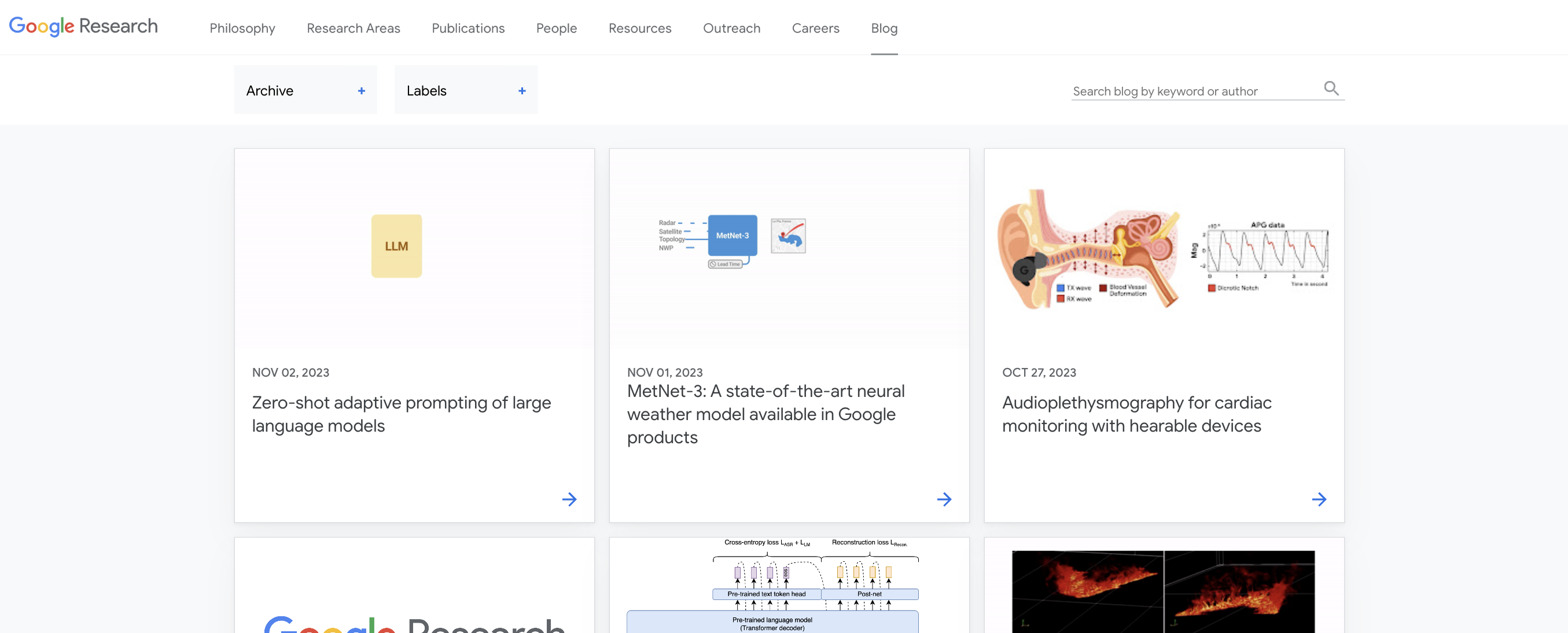This screenshot has height=633, width=1568.
Task: Select the Blog tab
Action: coord(884,28)
